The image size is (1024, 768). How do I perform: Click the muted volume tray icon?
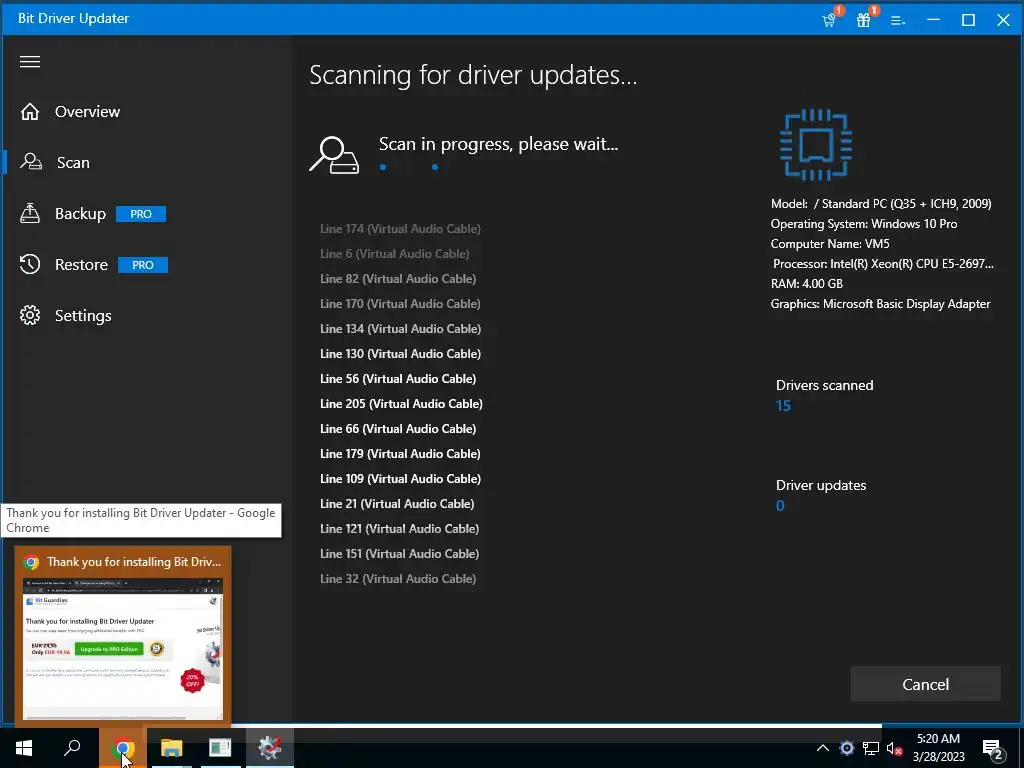(x=894, y=748)
